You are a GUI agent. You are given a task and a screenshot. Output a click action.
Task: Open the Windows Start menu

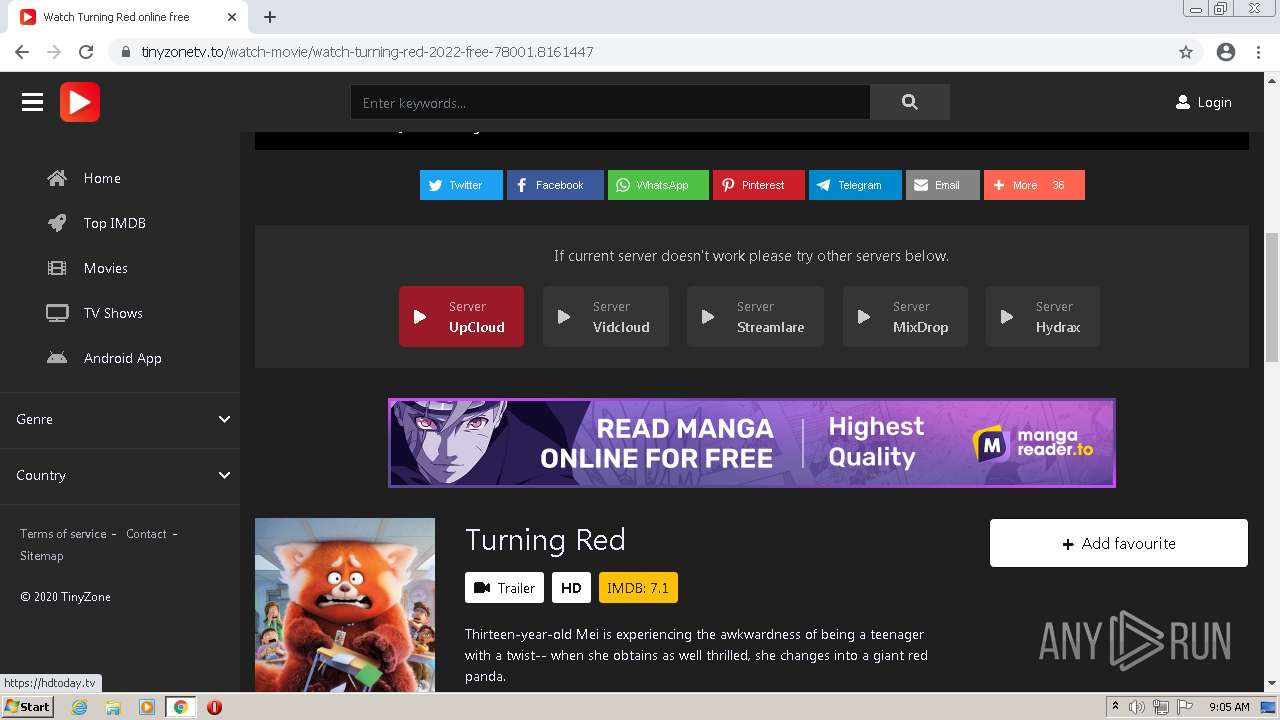[28, 707]
